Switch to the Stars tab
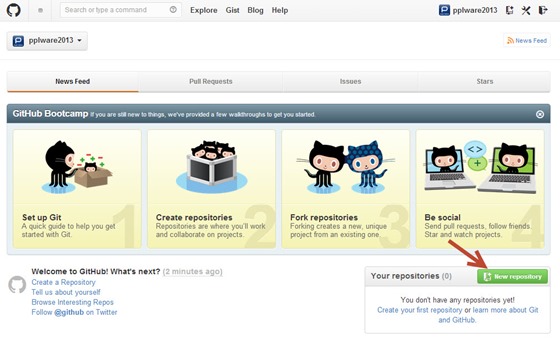Screen dimensions: 560x363 [485, 81]
